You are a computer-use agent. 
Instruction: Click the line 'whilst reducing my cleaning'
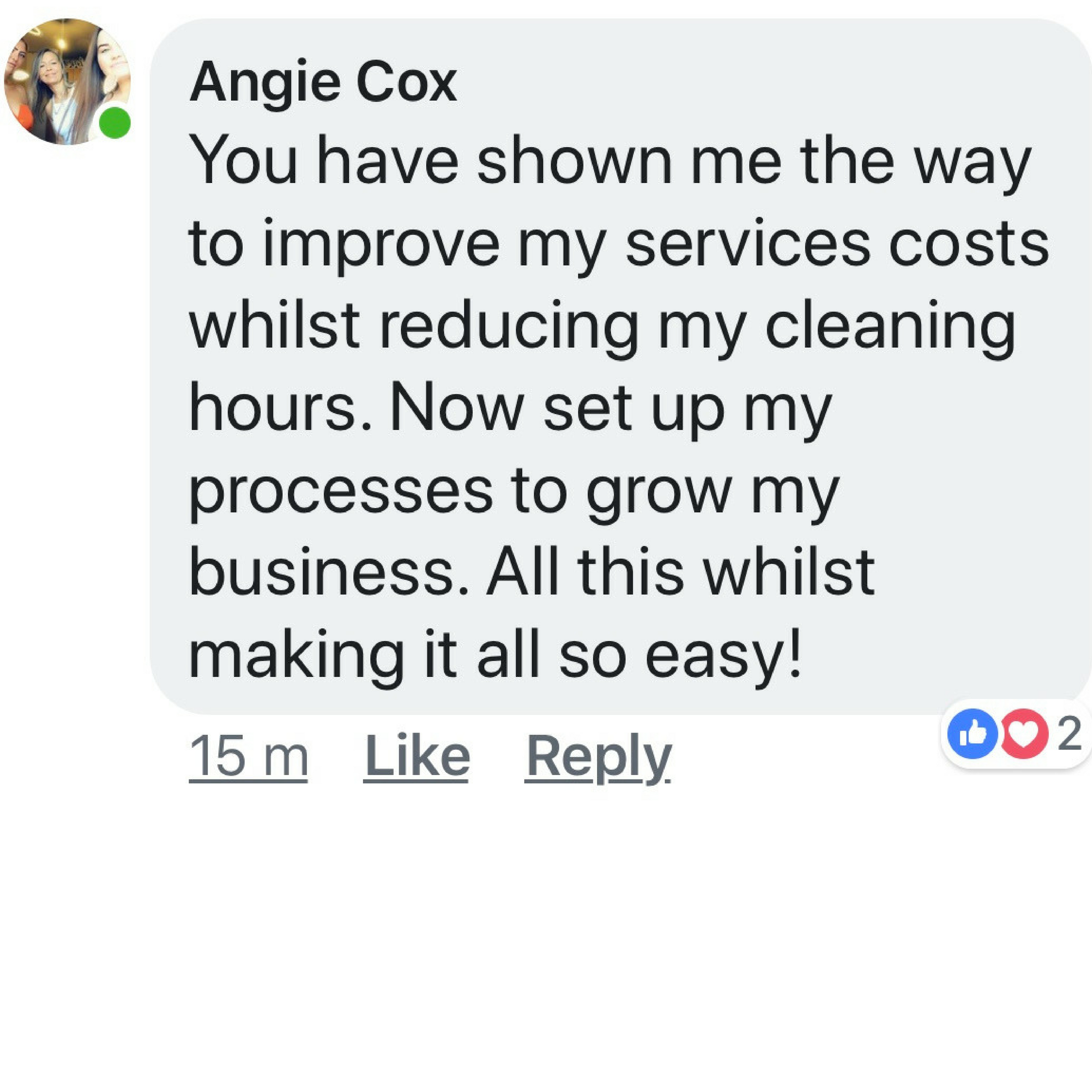[x=602, y=328]
